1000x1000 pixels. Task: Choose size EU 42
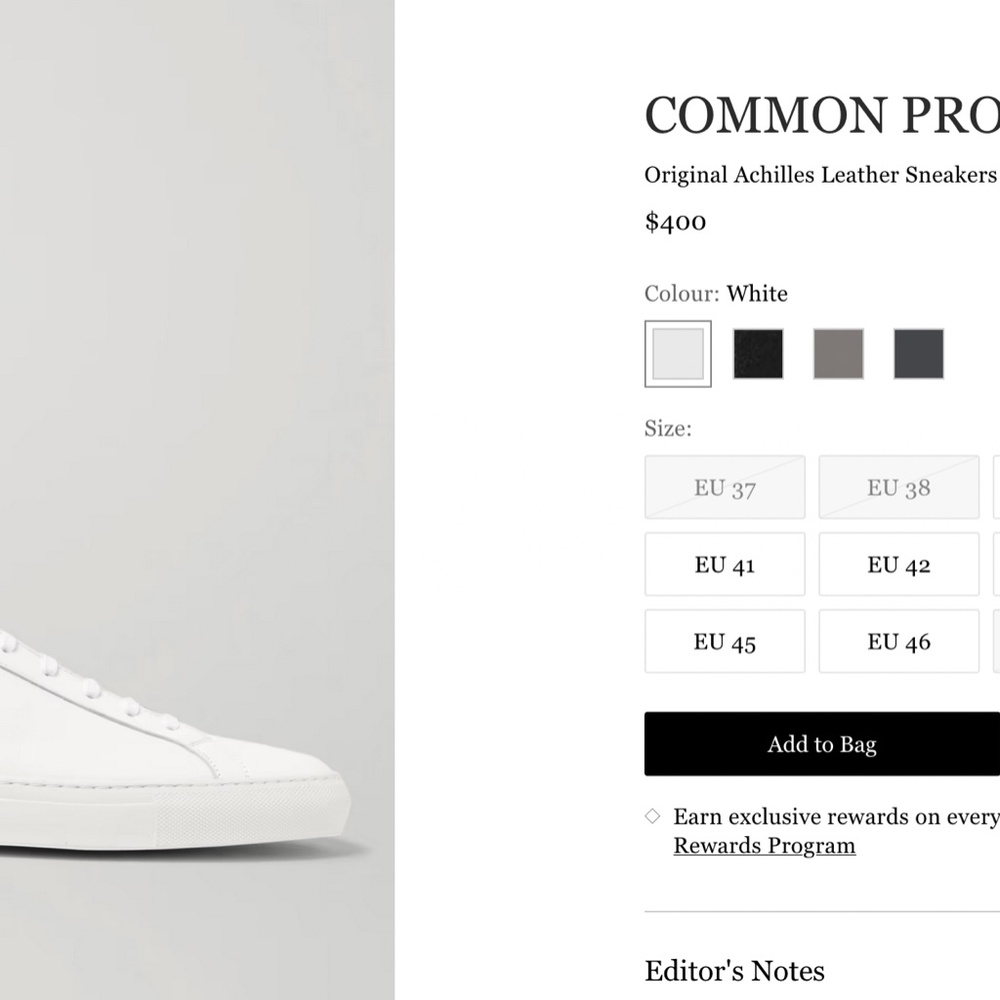pos(898,564)
